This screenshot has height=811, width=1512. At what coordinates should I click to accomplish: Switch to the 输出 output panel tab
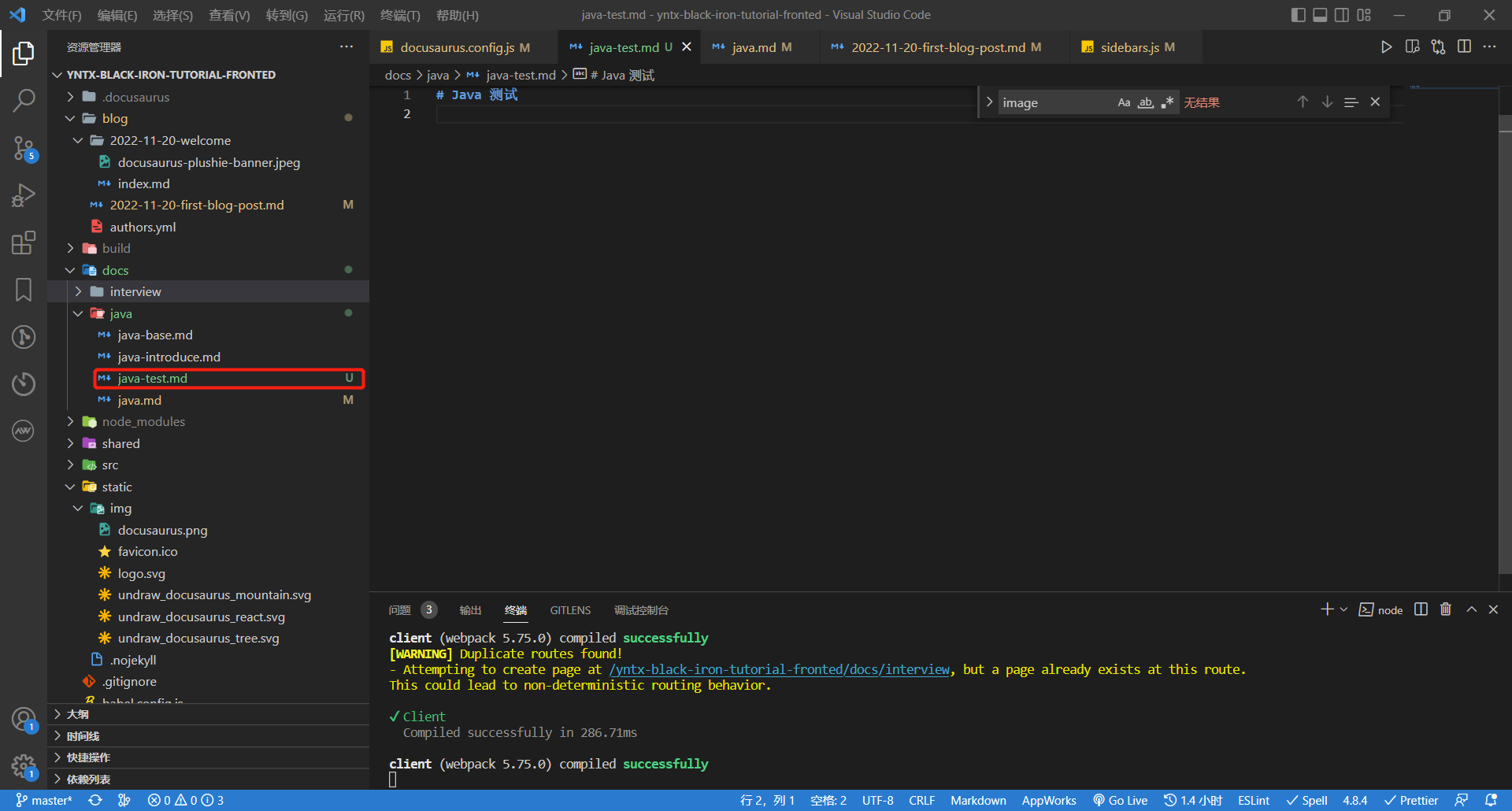[470, 610]
